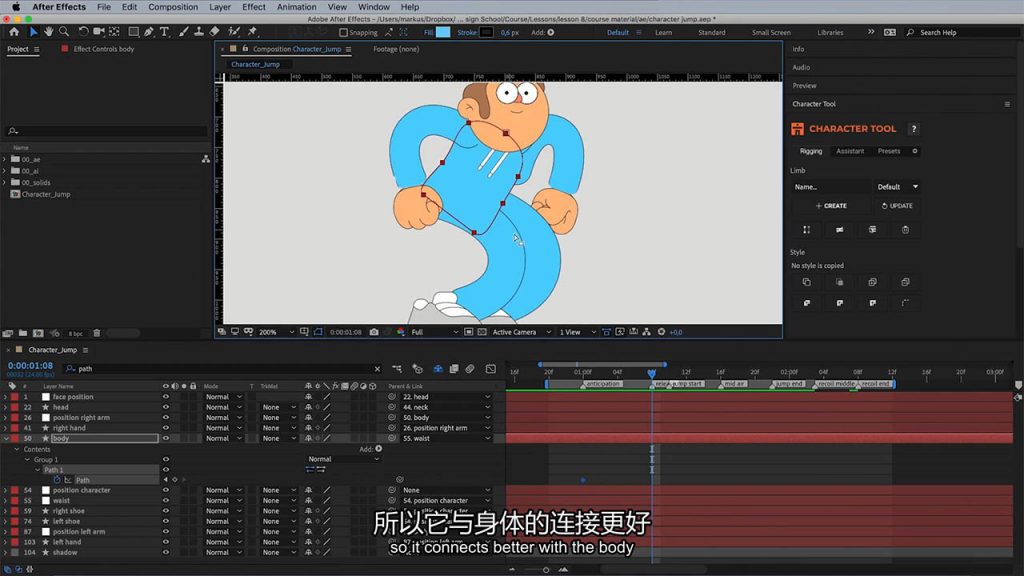The width and height of the screenshot is (1024, 576).
Task: Open the parent dropdown showing 22. head
Action: pyautogui.click(x=446, y=396)
